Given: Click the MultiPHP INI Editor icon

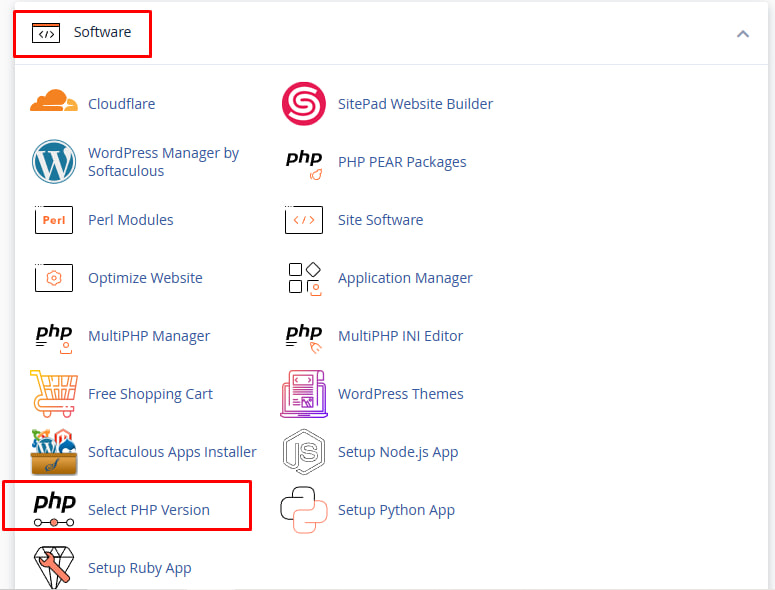Looking at the screenshot, I should coord(303,338).
